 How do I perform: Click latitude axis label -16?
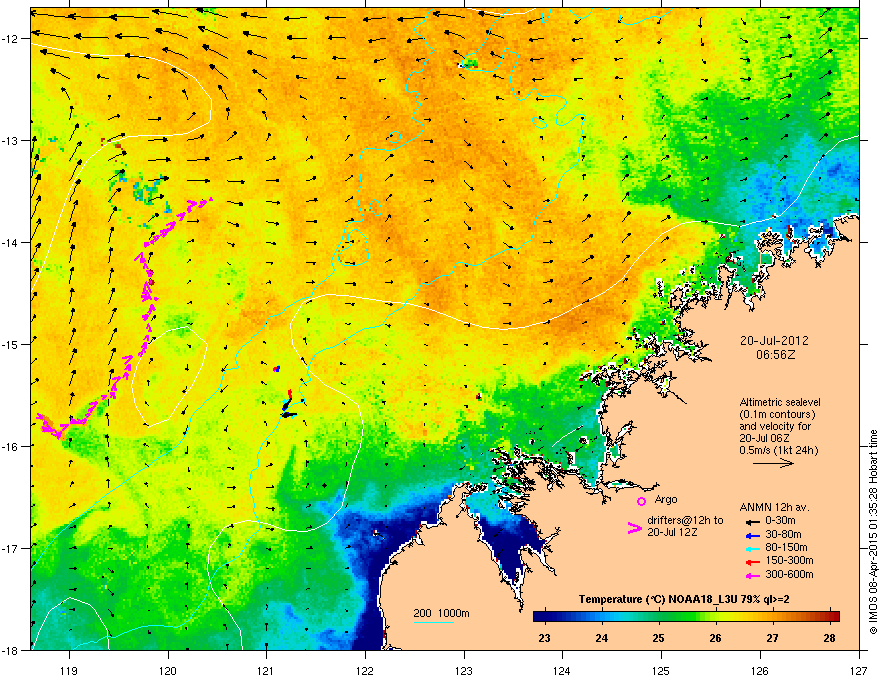[x=11, y=446]
